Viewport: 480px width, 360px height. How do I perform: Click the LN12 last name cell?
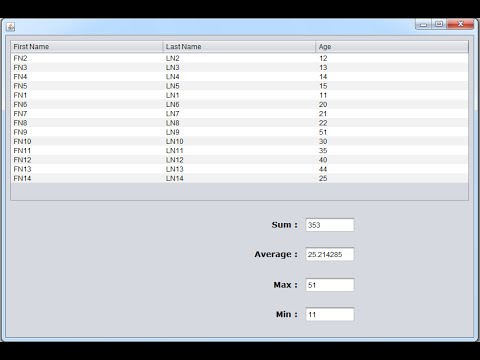click(239, 160)
